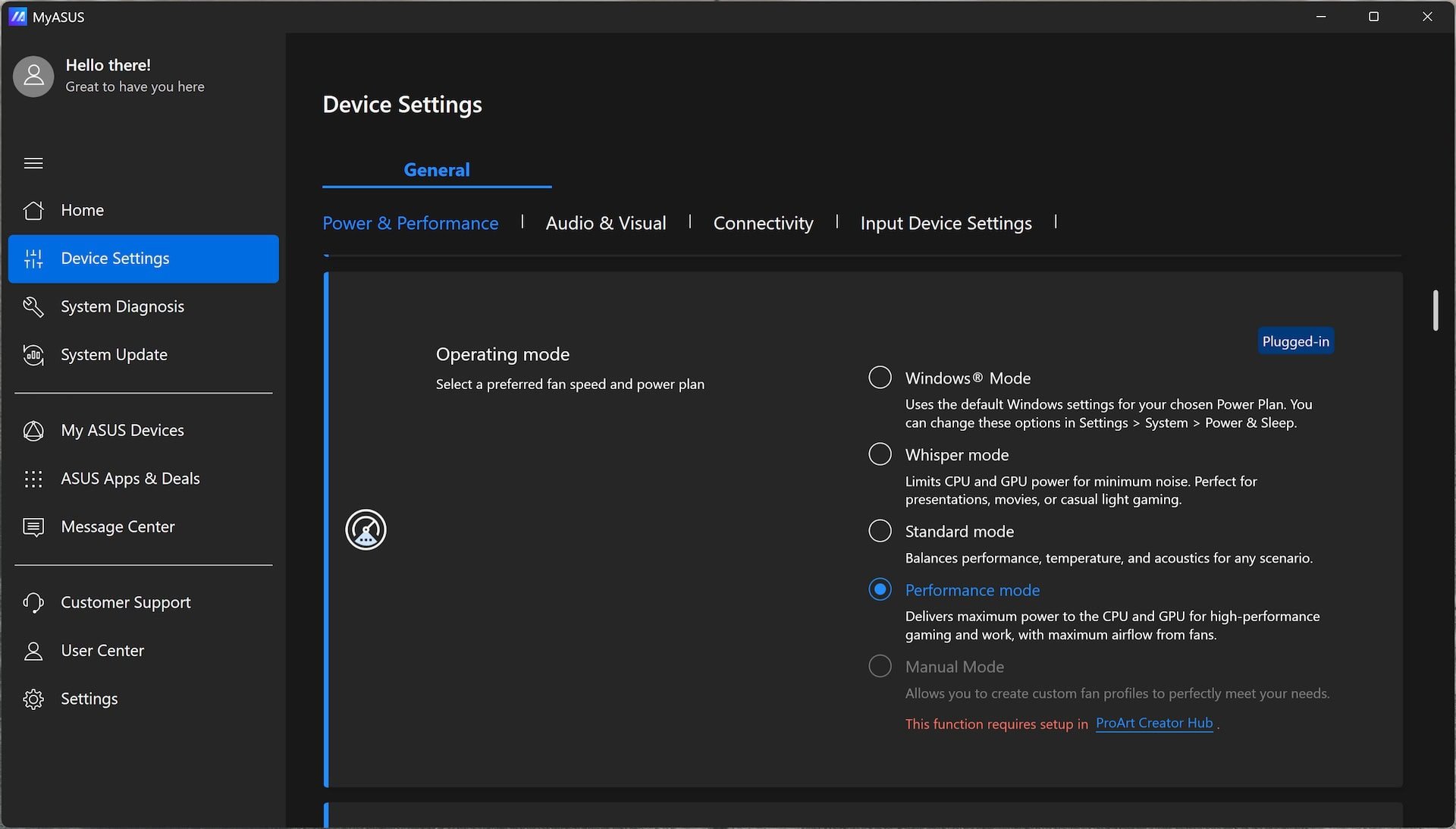Open Message Center page
The image size is (1456, 829).
143,527
